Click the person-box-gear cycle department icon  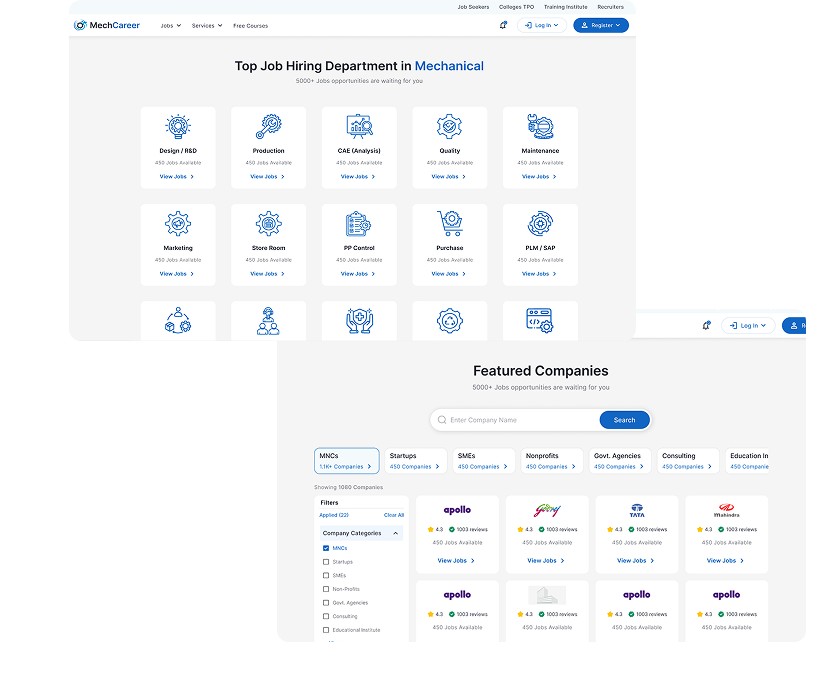point(178,321)
